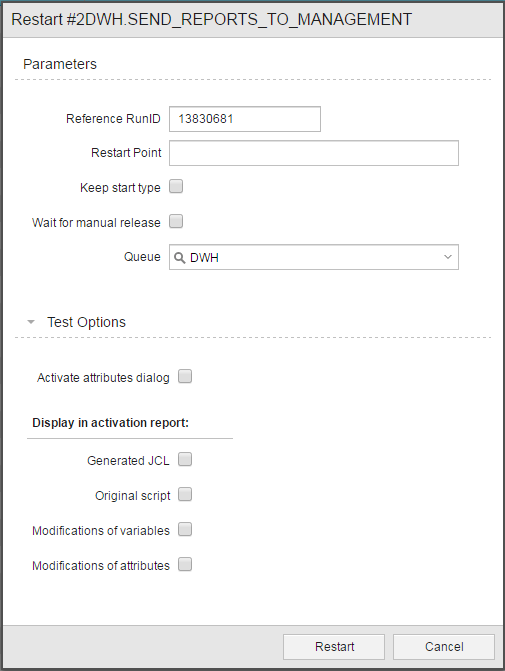Tick the Wait for manual release checkbox
Image resolution: width=505 pixels, height=671 pixels.
tap(176, 221)
